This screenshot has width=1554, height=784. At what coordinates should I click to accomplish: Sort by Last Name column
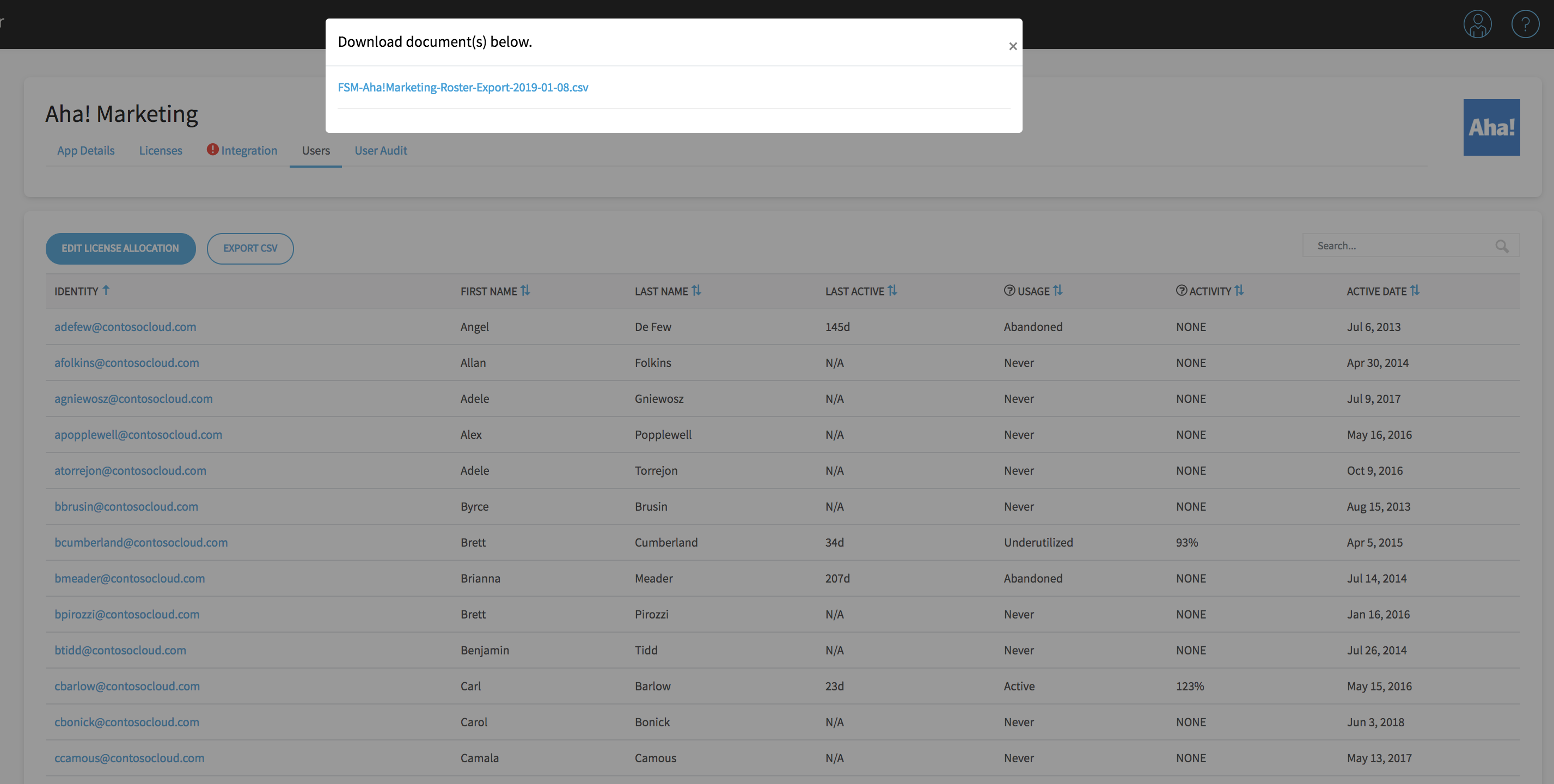point(696,291)
